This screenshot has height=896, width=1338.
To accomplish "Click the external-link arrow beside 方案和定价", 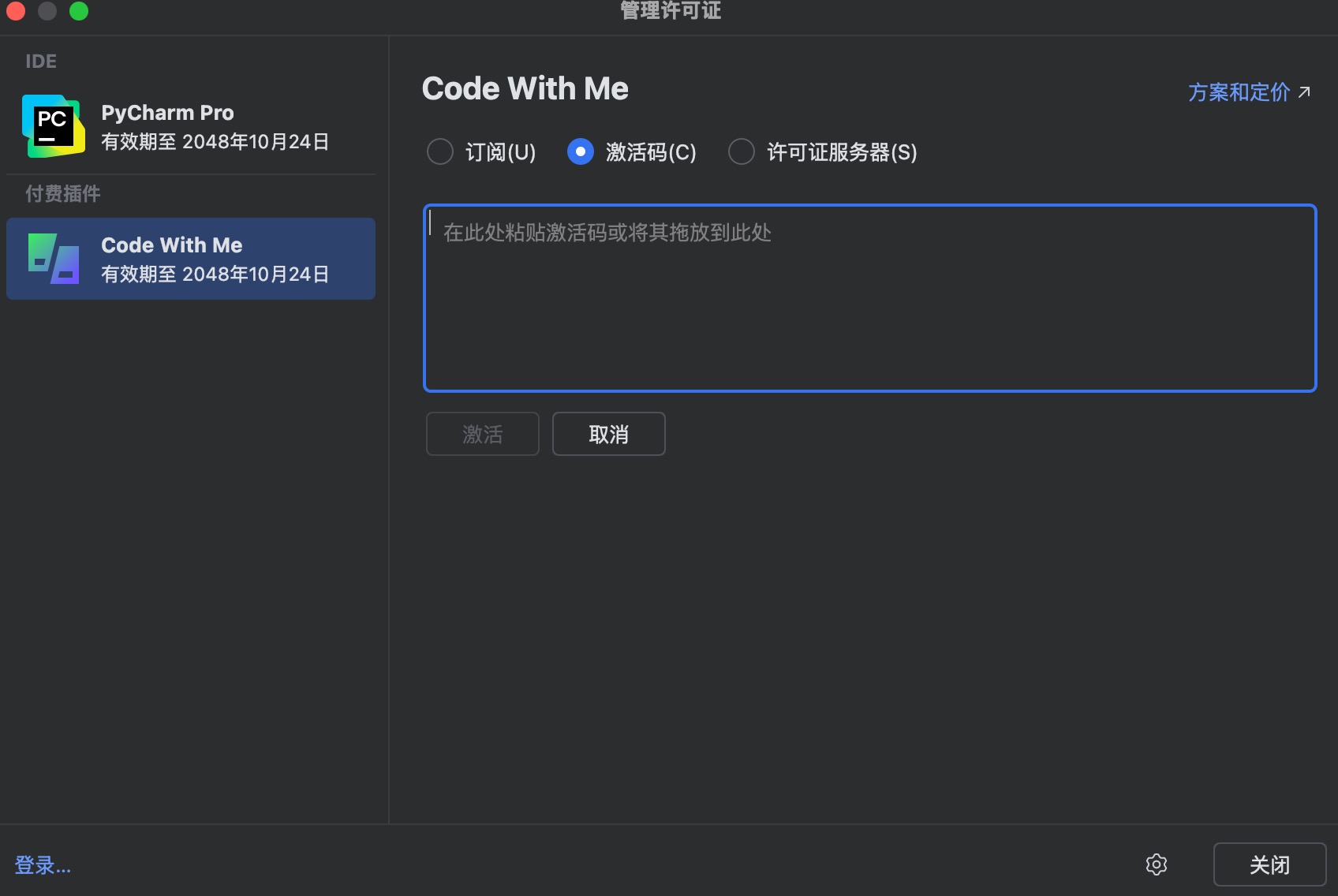I will click(x=1304, y=92).
